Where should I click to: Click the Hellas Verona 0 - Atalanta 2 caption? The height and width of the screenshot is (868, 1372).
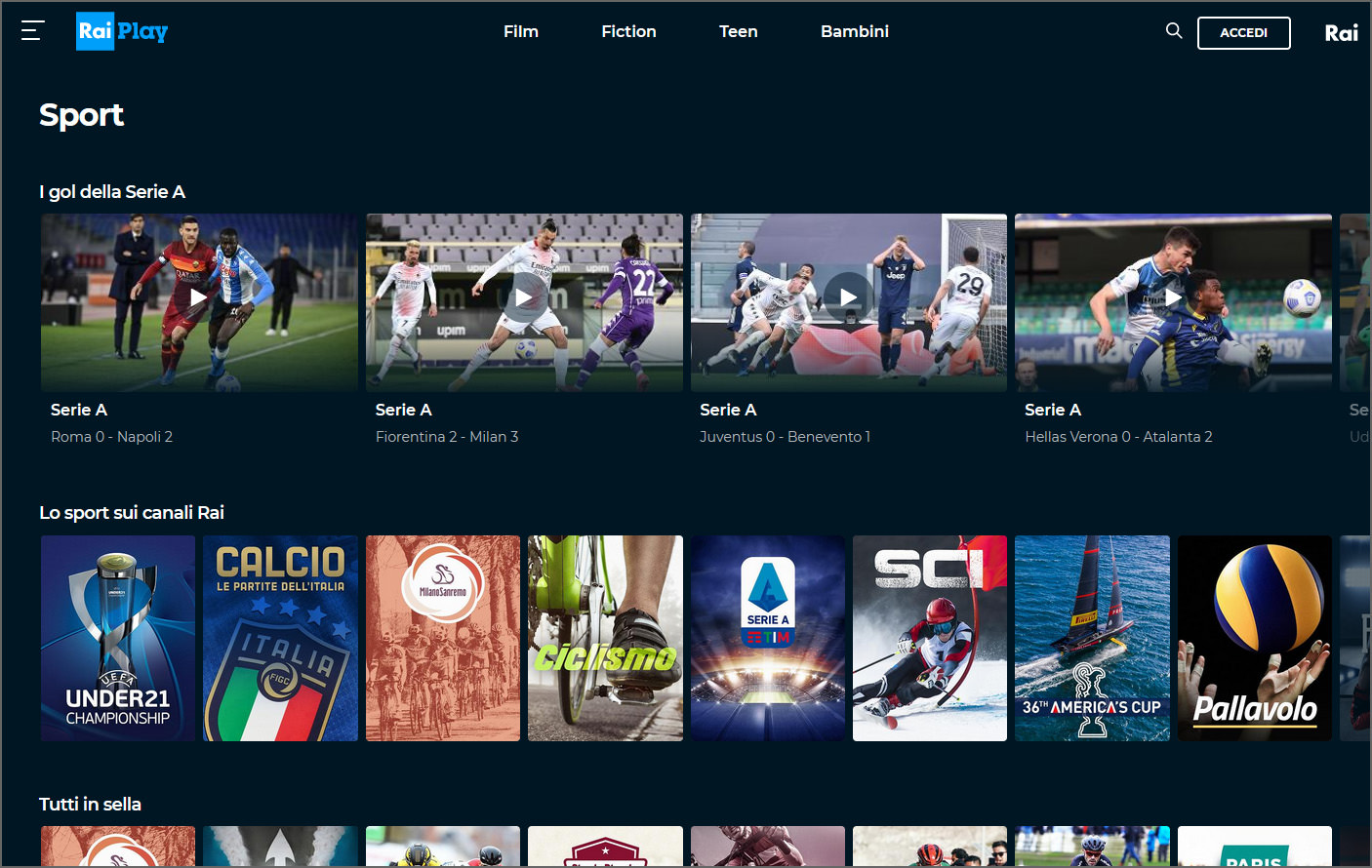(1118, 437)
